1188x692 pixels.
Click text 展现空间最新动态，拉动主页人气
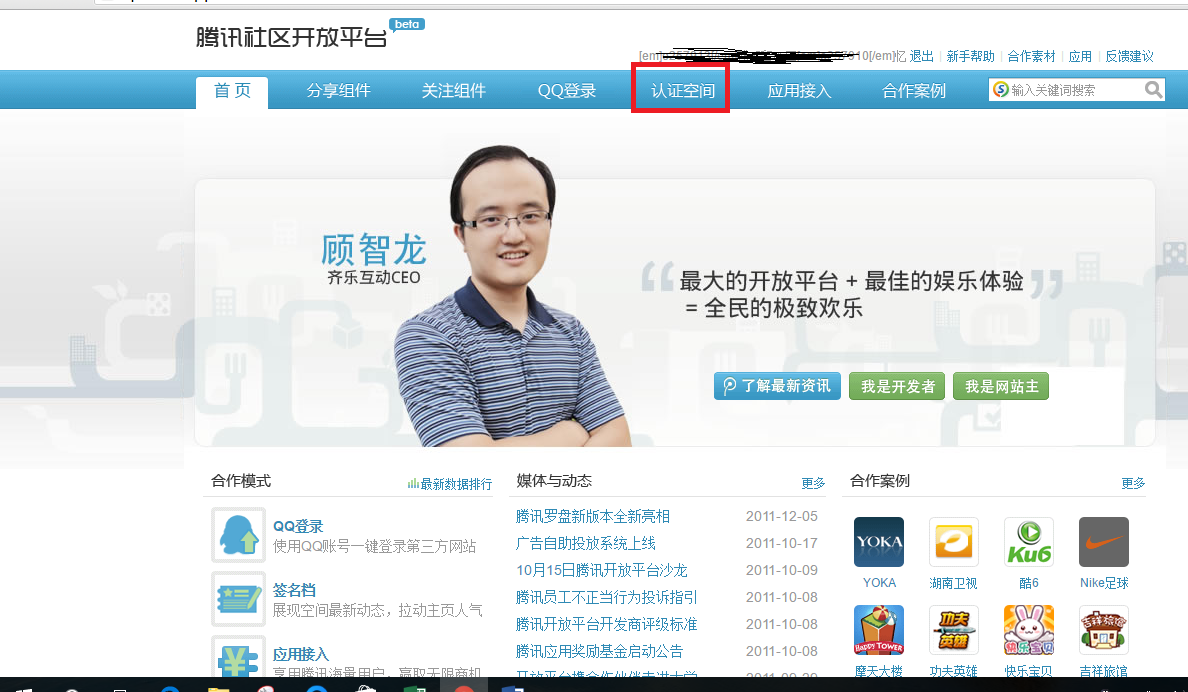pos(377,610)
